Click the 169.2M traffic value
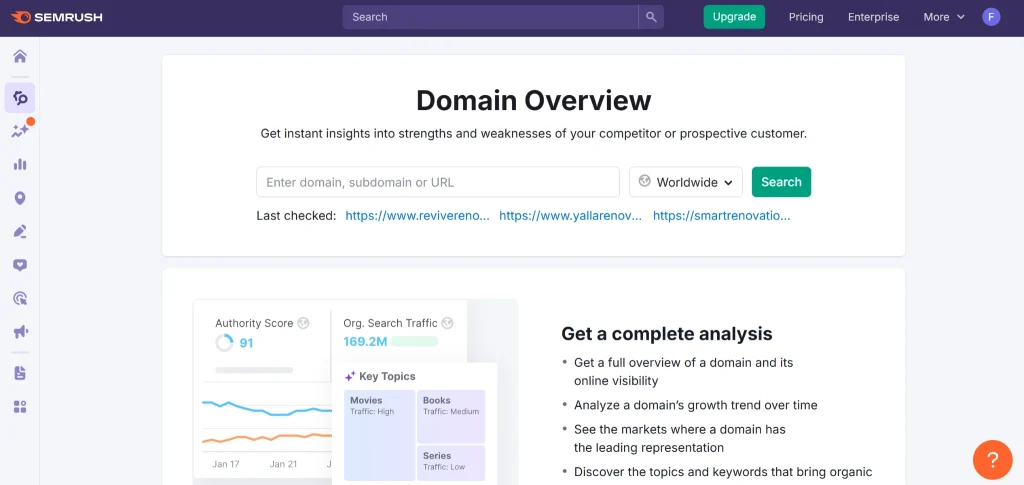This screenshot has height=485, width=1024. (x=365, y=341)
